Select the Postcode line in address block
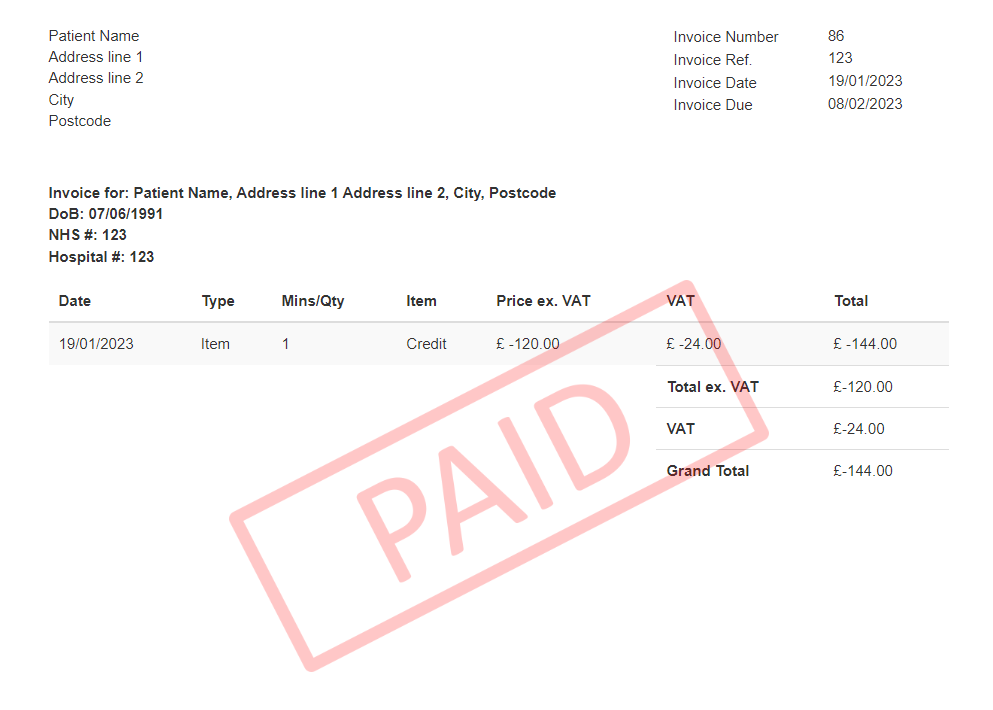 pos(80,121)
